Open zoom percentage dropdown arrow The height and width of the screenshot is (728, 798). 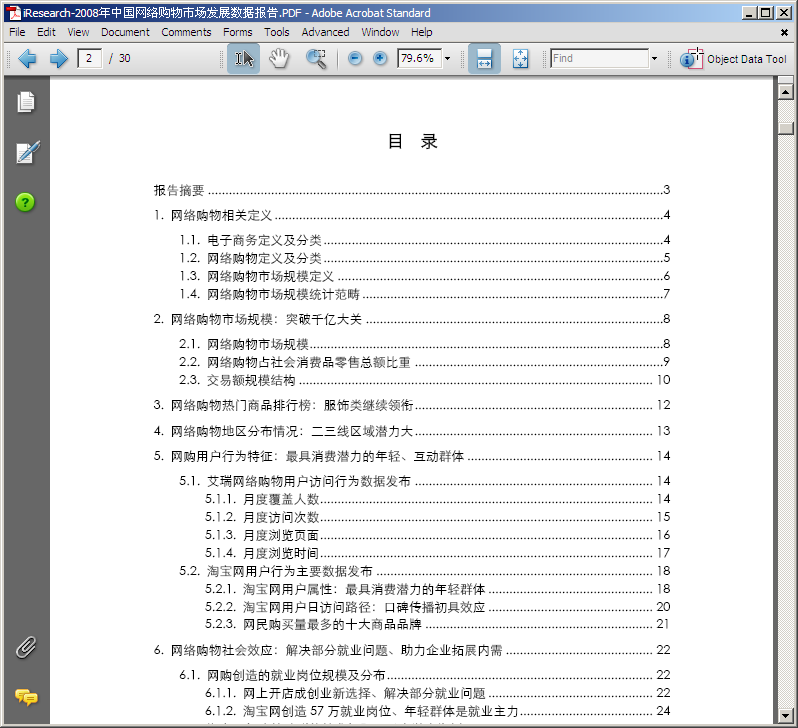447,59
